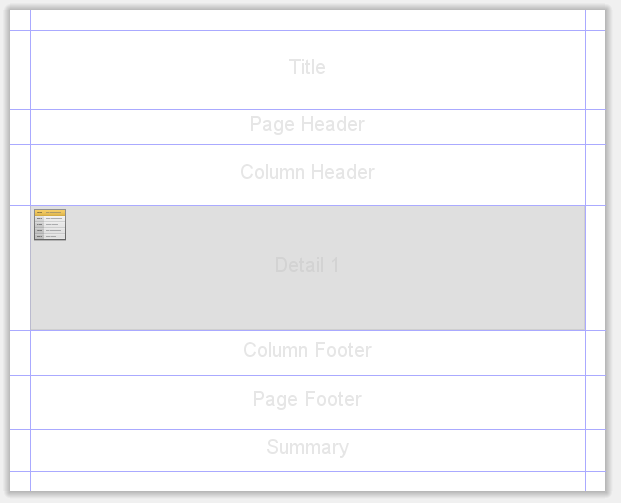Click the report's left margin area

[x=20, y=250]
